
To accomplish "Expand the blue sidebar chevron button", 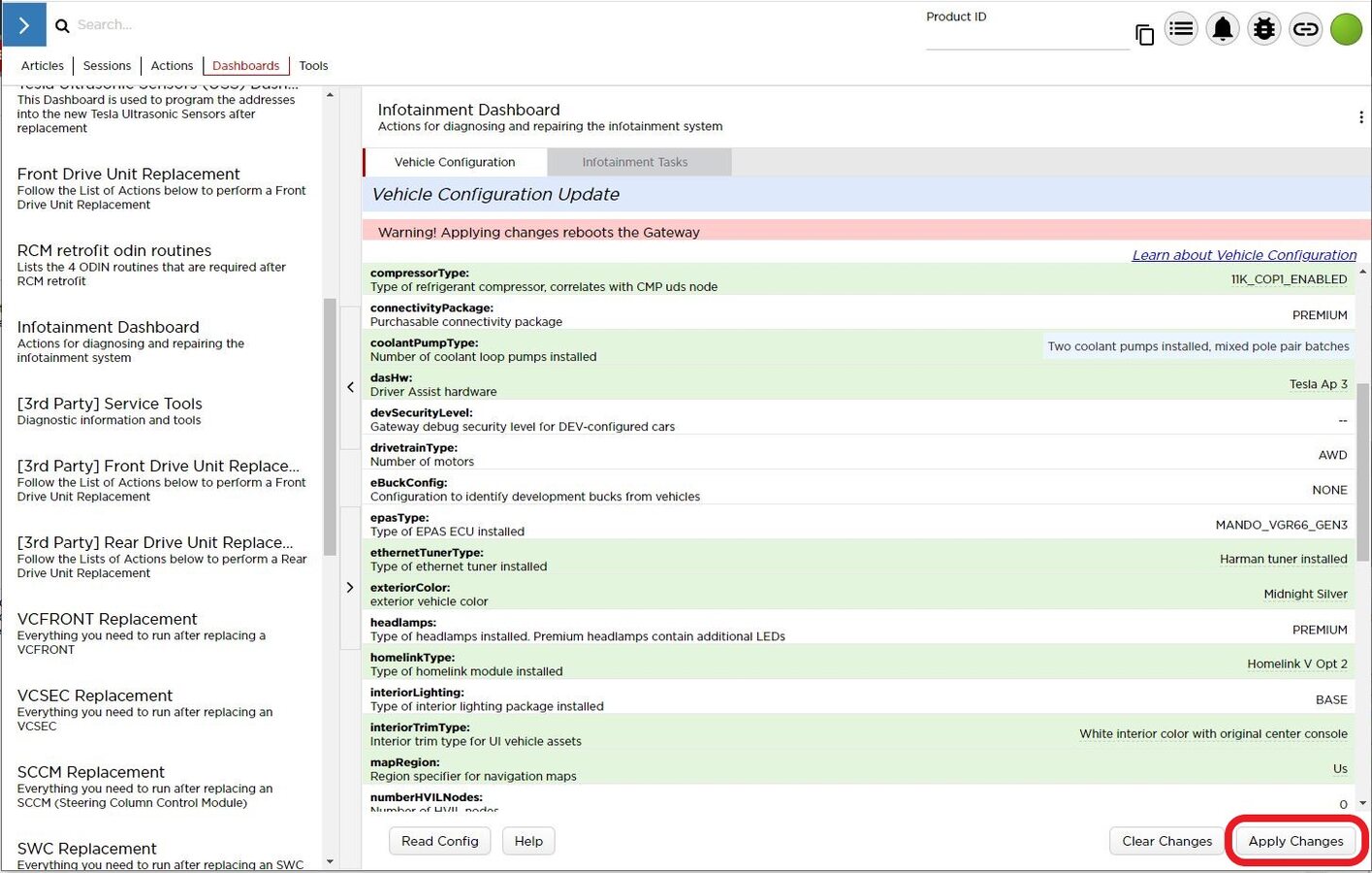I will pyautogui.click(x=24, y=25).
